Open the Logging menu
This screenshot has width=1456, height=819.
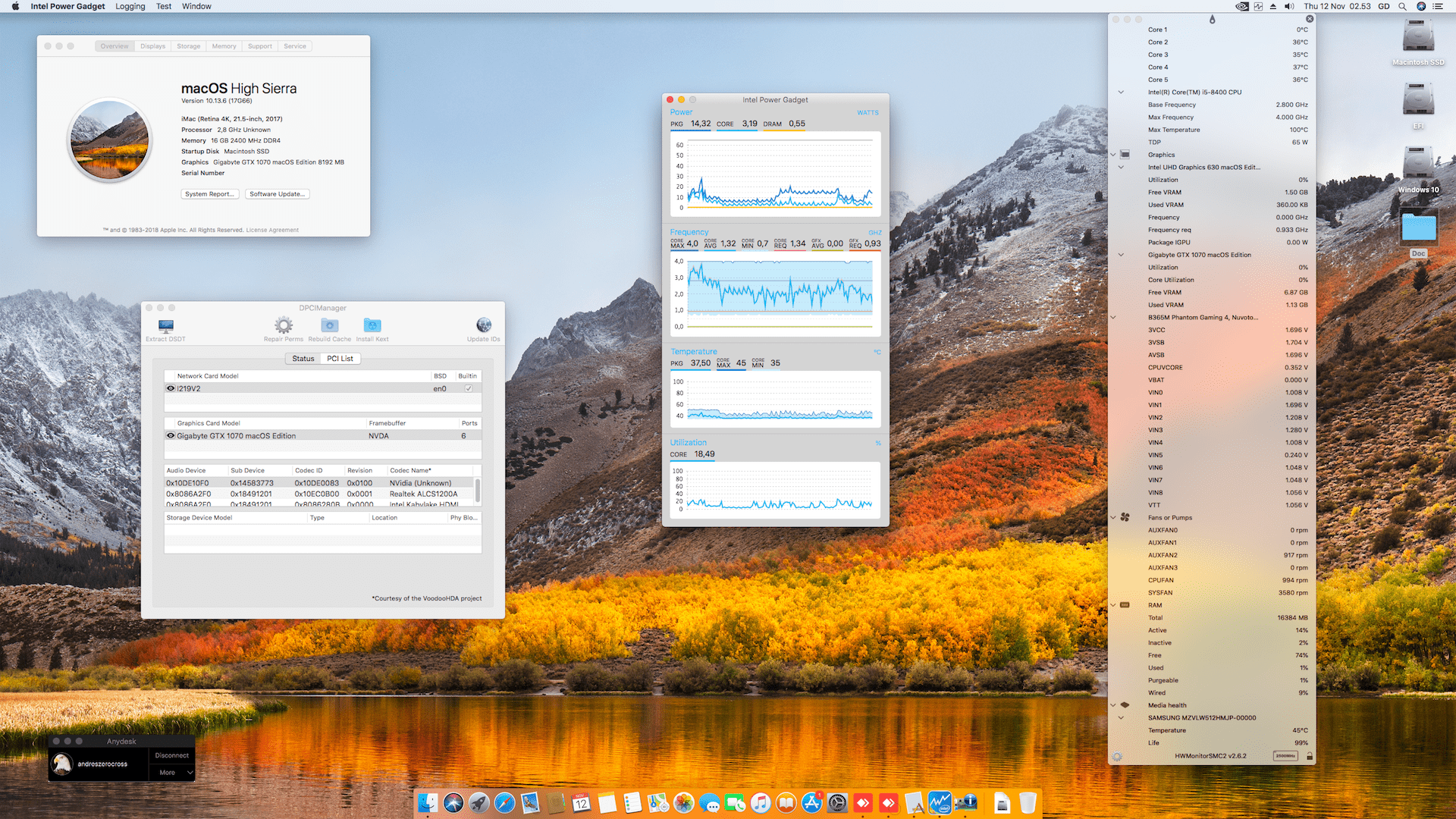tap(130, 6)
